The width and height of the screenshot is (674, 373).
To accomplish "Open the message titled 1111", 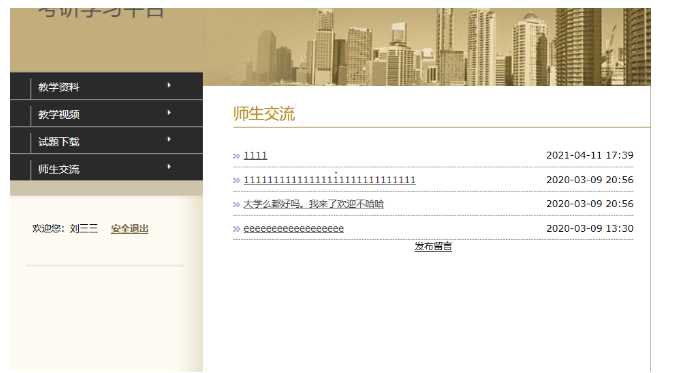I will point(255,156).
